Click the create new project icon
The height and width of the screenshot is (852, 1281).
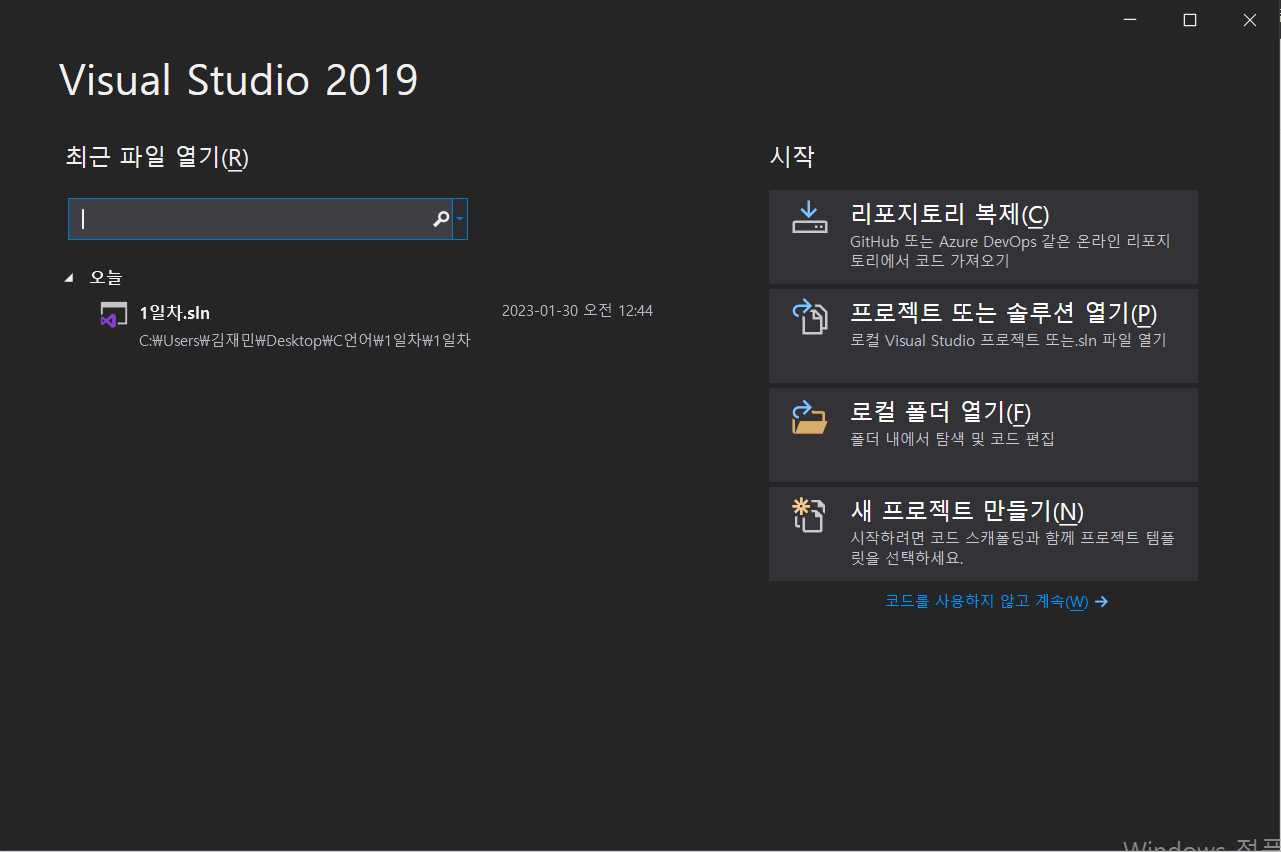(x=809, y=515)
